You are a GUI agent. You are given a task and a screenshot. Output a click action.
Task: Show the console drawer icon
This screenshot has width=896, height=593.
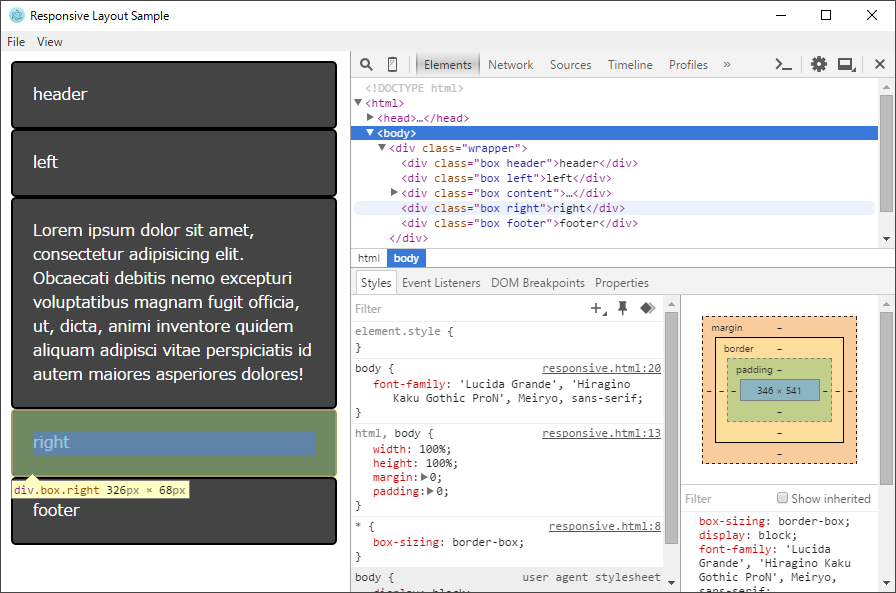click(783, 65)
